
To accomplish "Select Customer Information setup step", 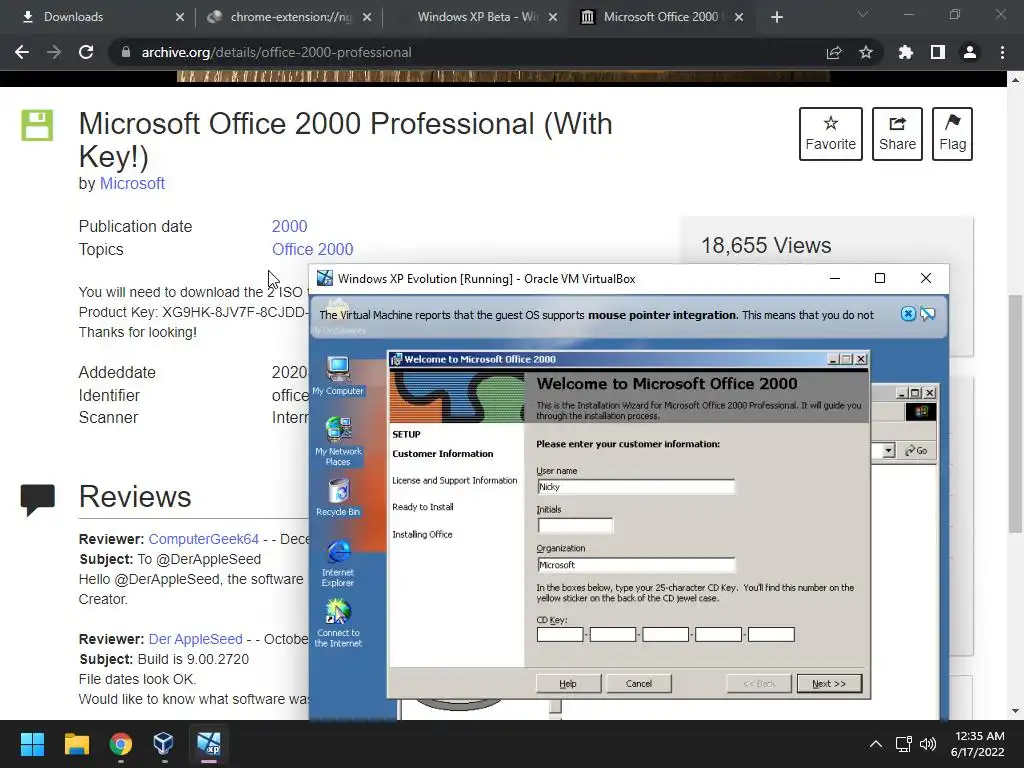I will (x=443, y=454).
